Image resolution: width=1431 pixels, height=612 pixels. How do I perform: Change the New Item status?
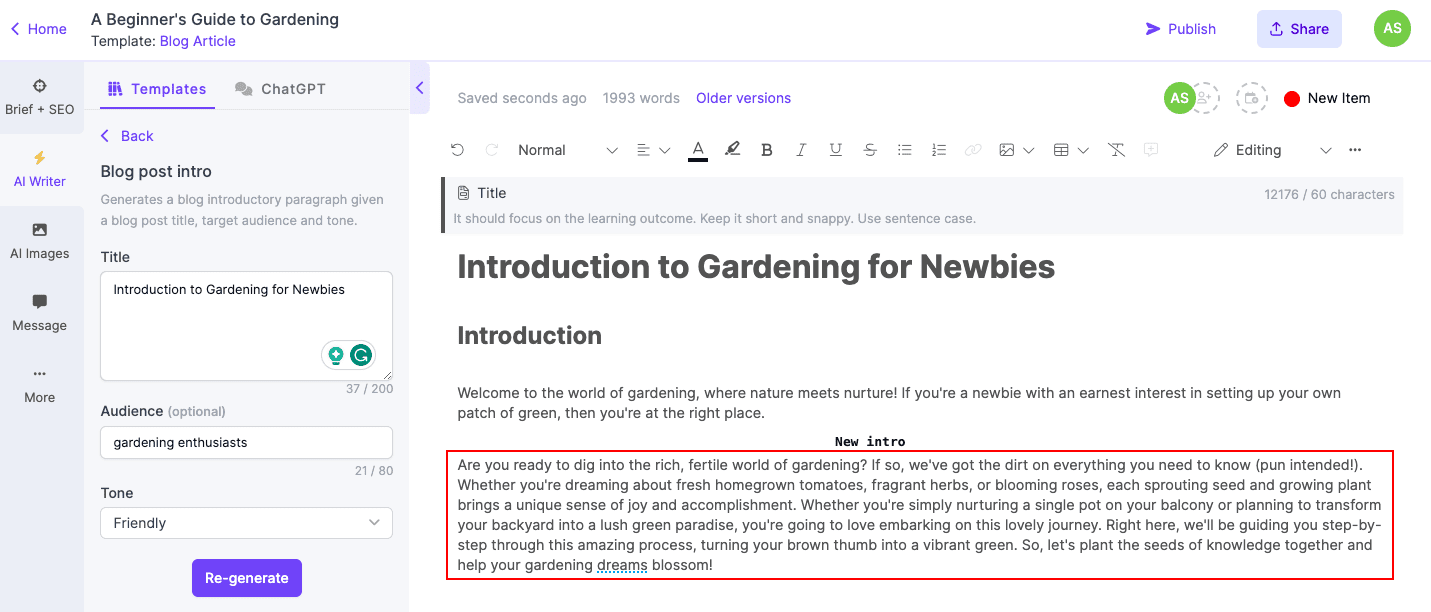1327,98
